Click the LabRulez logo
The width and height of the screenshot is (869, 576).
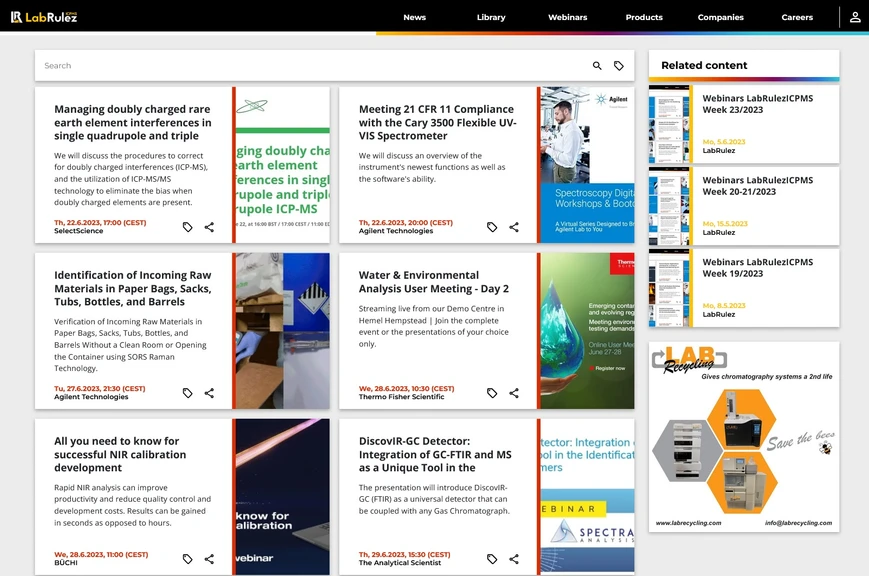point(44,17)
